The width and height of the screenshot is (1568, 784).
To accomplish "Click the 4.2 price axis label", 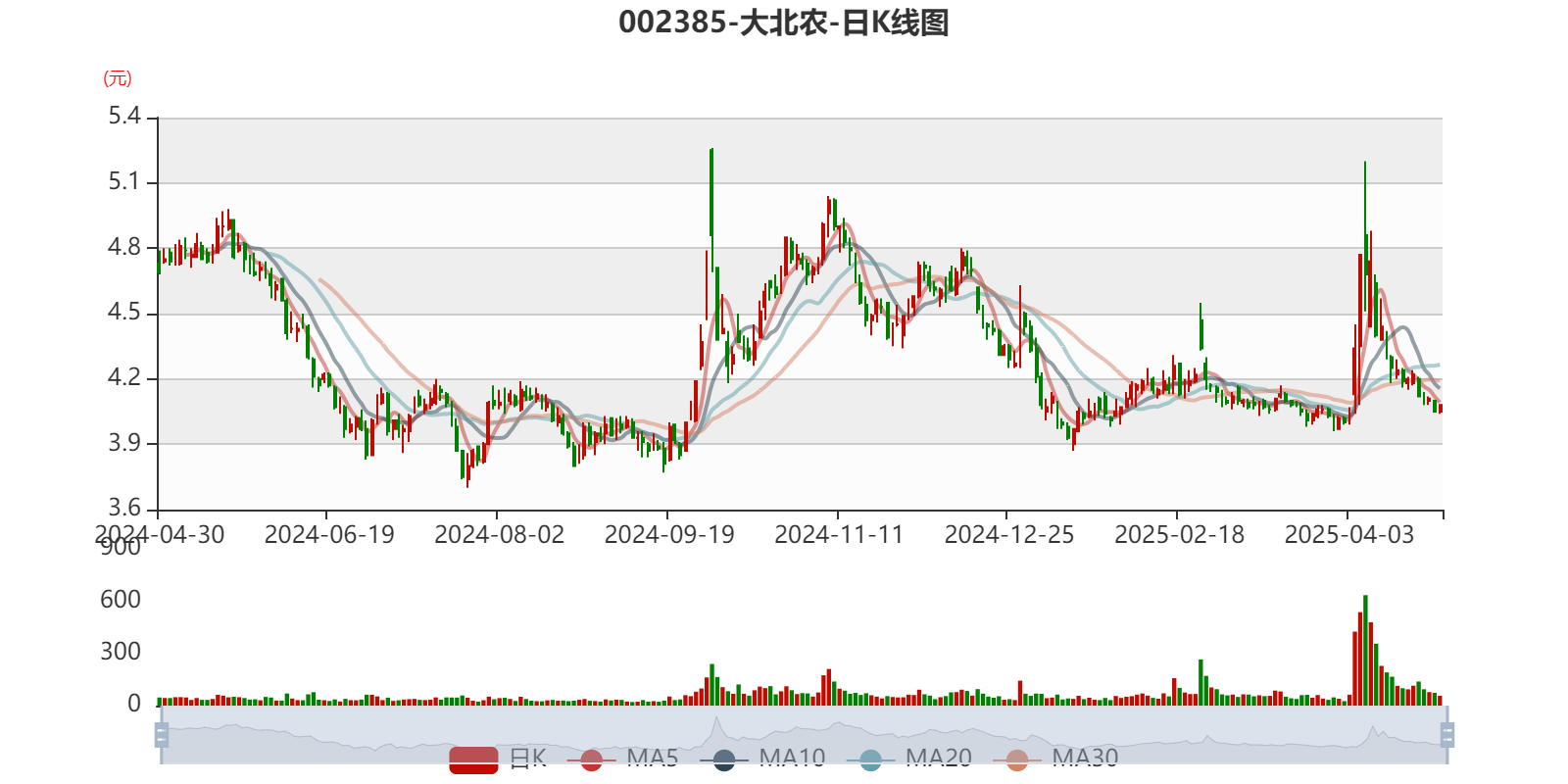I will (x=124, y=378).
